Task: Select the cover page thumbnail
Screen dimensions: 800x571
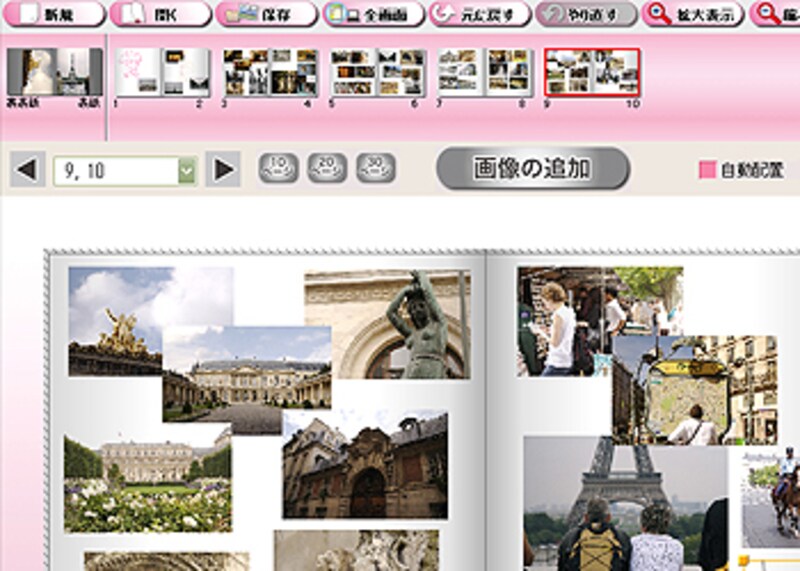Action: click(55, 72)
